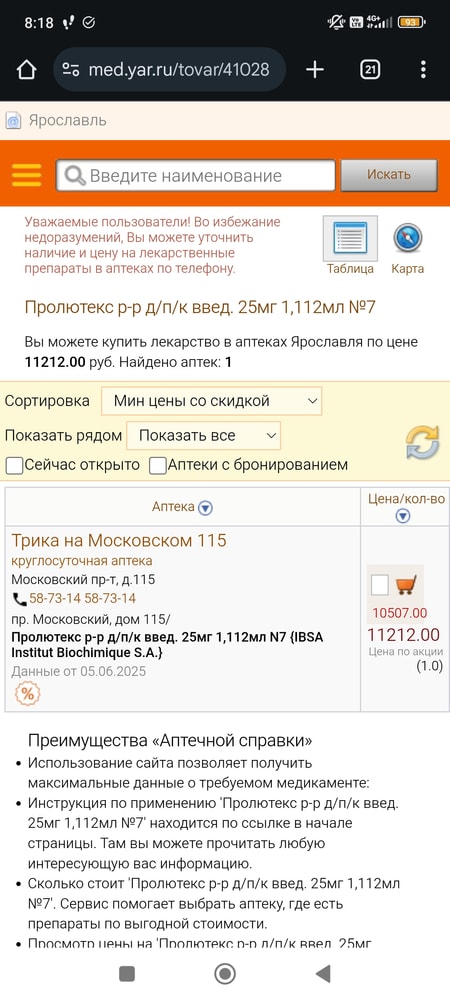Image resolution: width=450 pixels, height=1000 pixels.
Task: Click the Таблица label
Action: pos(350,269)
